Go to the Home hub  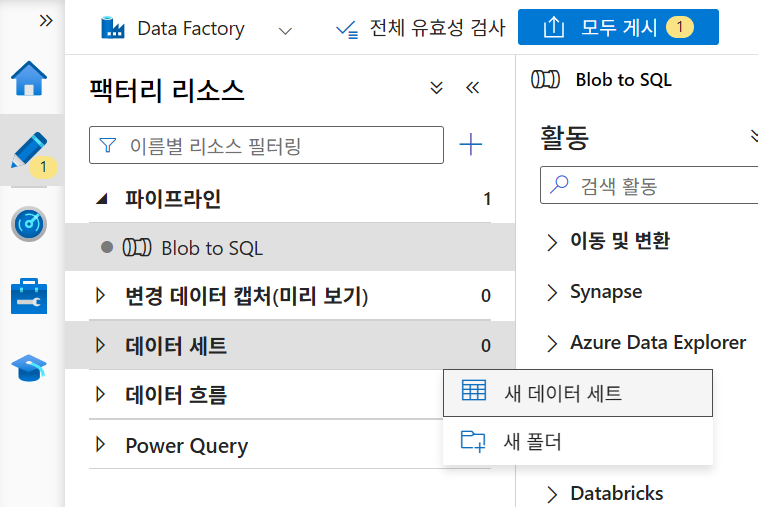tap(29, 78)
